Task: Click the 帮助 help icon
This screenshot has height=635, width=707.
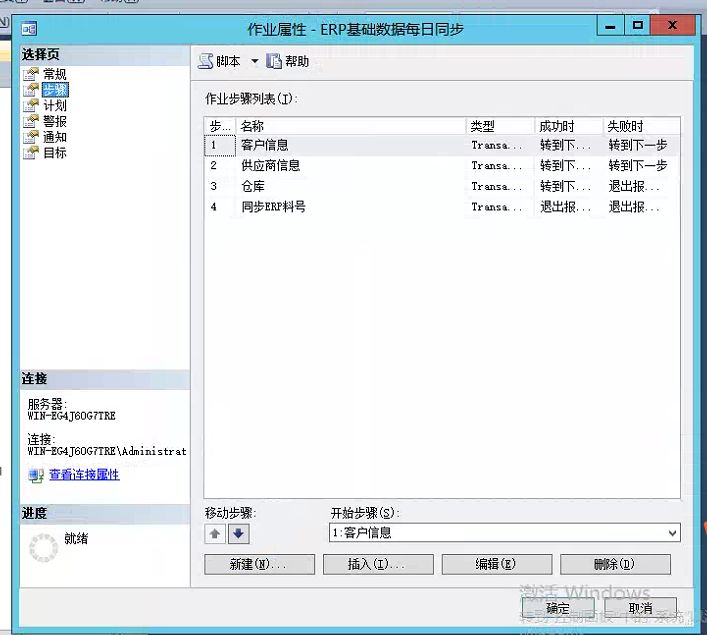Action: [274, 61]
